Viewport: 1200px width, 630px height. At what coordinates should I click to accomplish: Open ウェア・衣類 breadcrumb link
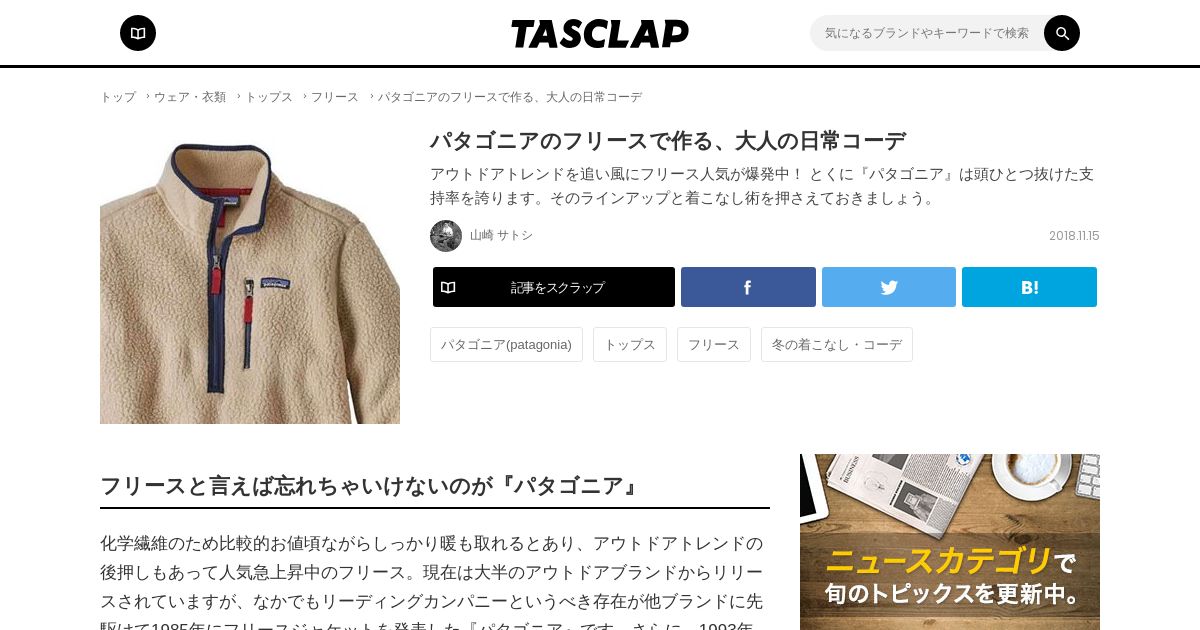tap(190, 97)
